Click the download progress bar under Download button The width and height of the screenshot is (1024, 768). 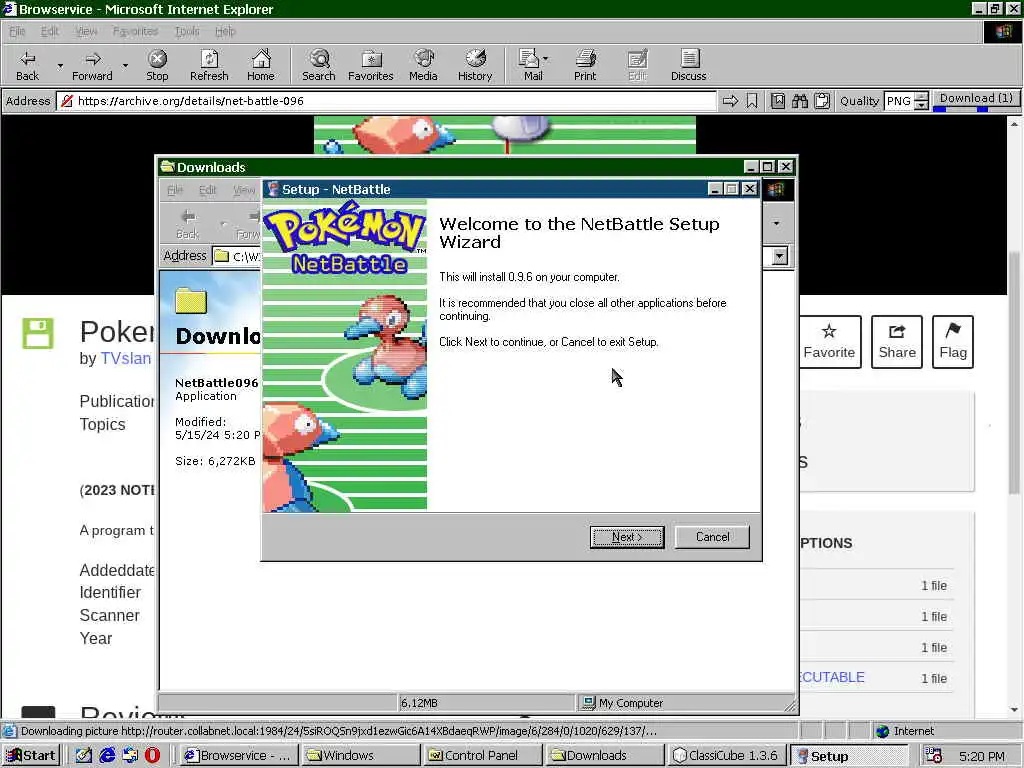point(976,110)
